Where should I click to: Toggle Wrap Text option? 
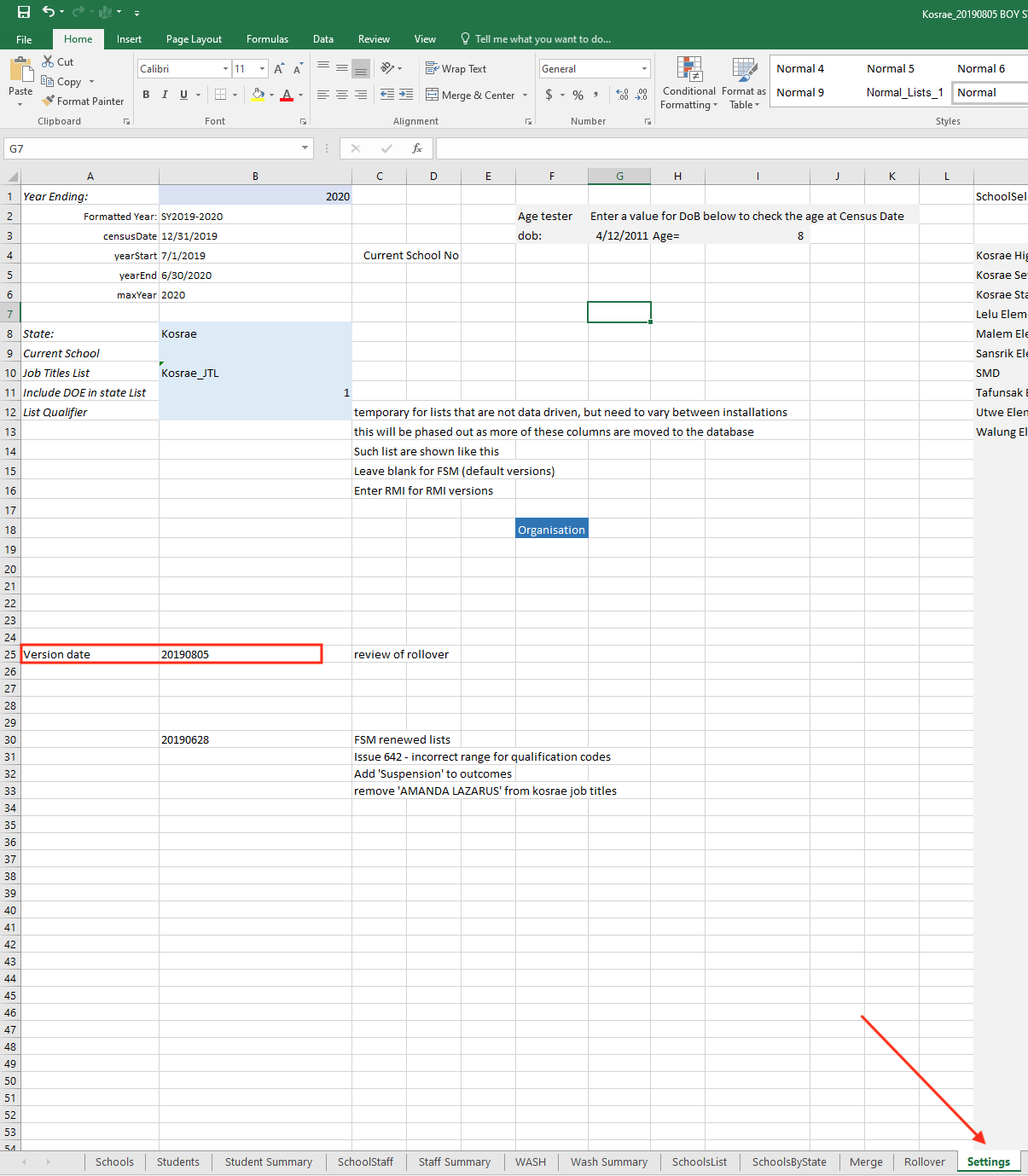click(456, 69)
